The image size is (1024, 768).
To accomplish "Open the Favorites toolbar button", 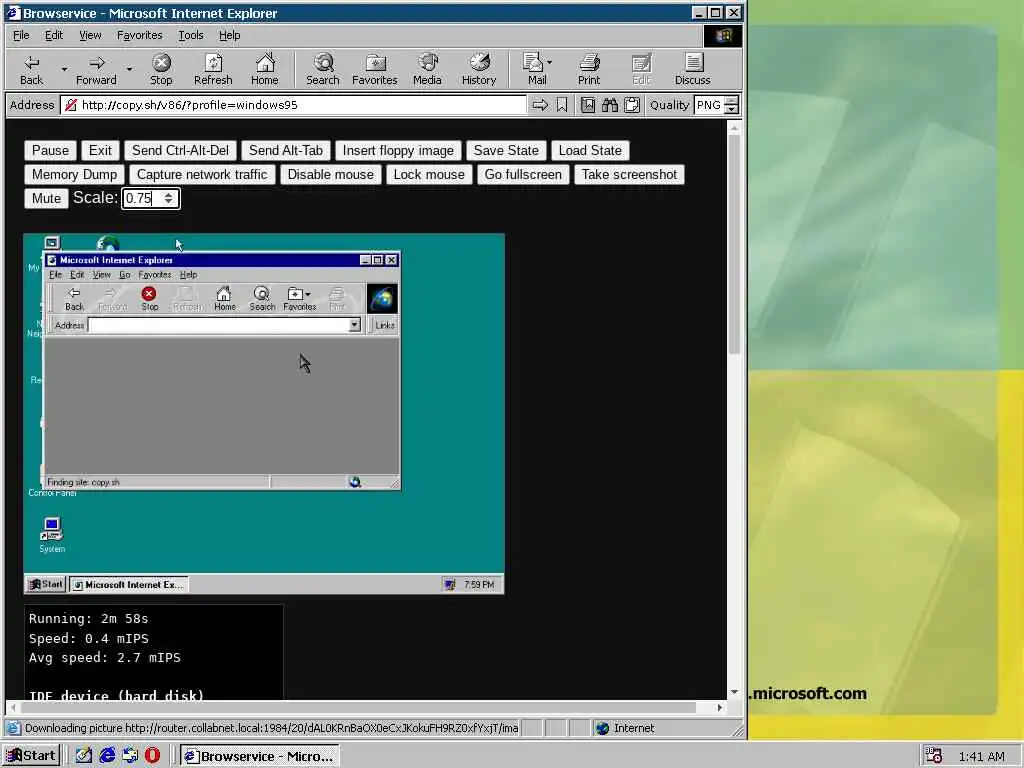I will [x=374, y=69].
